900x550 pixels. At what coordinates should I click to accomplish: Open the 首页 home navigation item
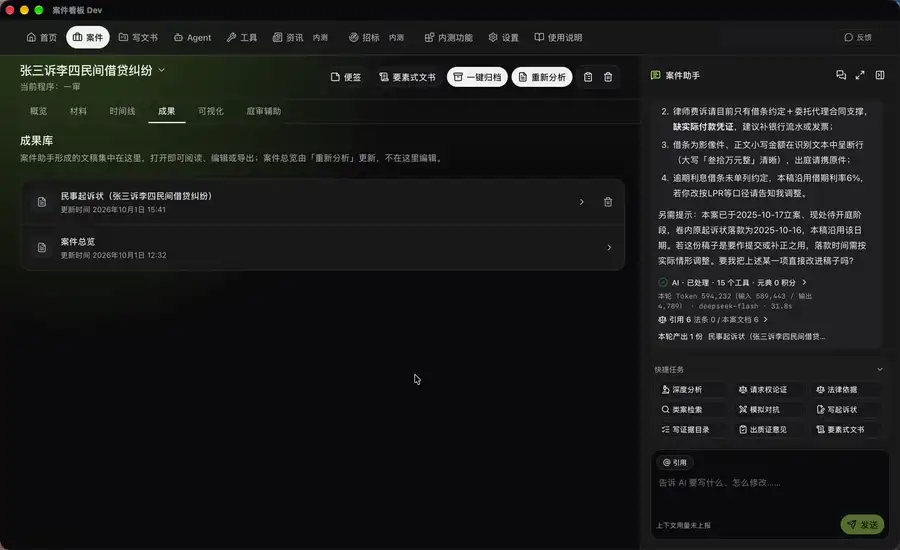[x=41, y=37]
